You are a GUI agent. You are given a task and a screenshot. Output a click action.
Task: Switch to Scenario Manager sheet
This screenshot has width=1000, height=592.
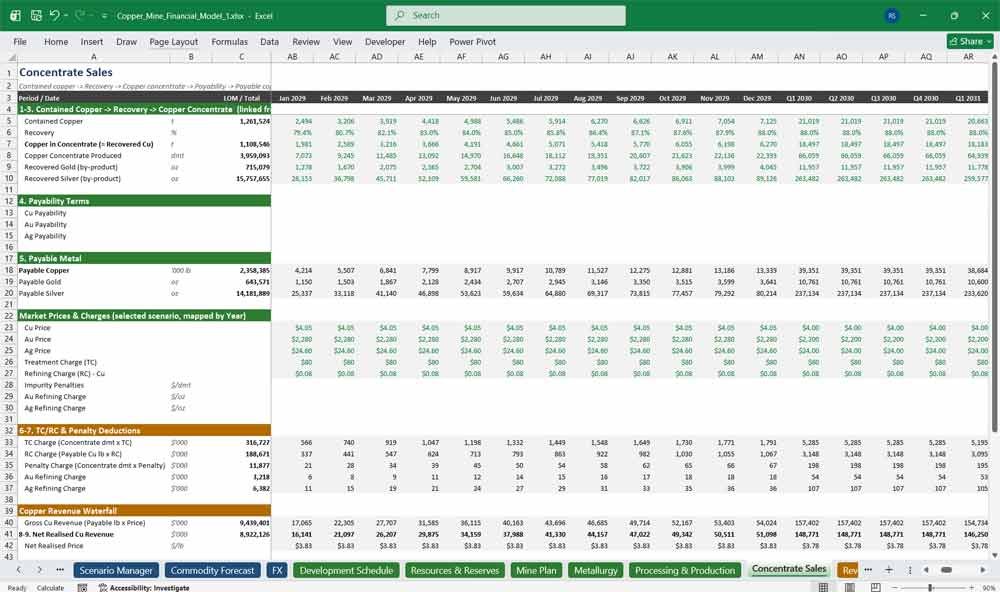(116, 570)
